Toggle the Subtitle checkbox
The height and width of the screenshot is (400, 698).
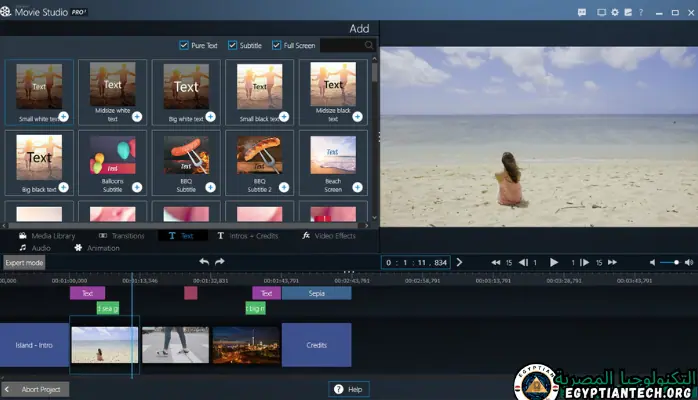[x=233, y=45]
